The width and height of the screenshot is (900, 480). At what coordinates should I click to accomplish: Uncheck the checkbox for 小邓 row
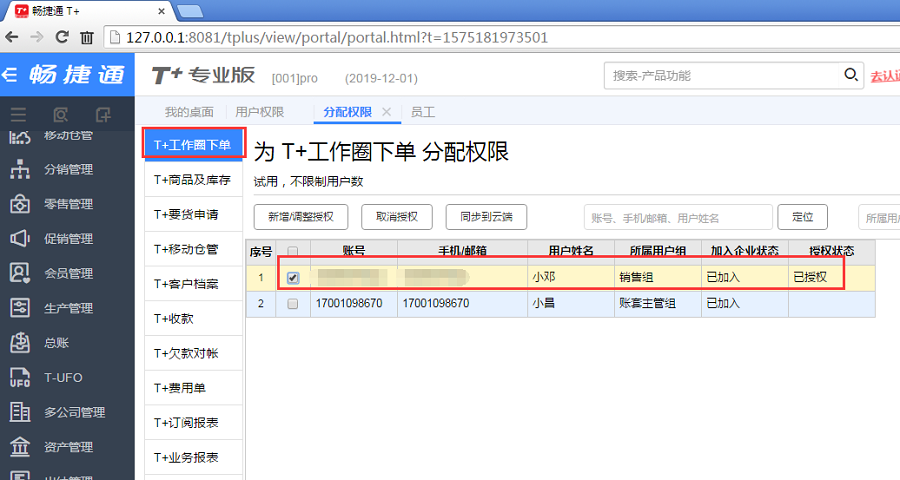[293, 278]
